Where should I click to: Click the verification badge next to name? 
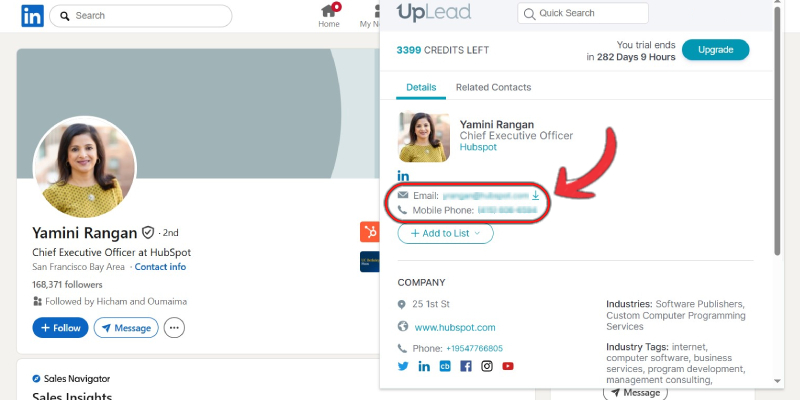(148, 233)
